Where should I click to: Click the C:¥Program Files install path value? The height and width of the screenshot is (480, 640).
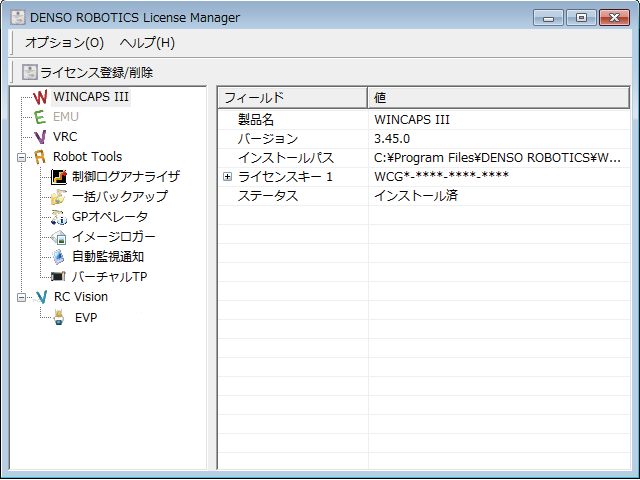pyautogui.click(x=497, y=158)
